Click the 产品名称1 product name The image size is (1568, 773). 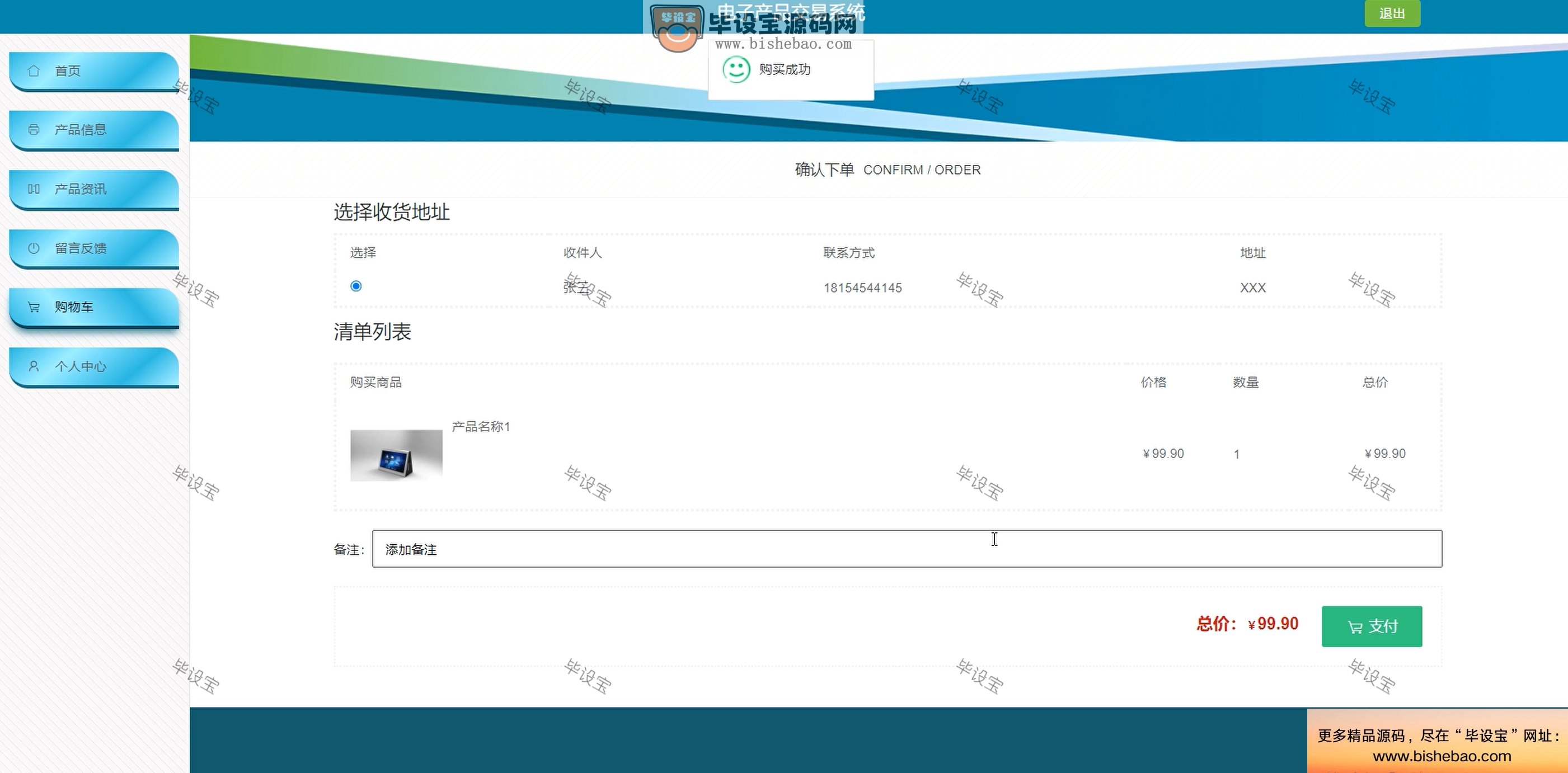tap(481, 427)
